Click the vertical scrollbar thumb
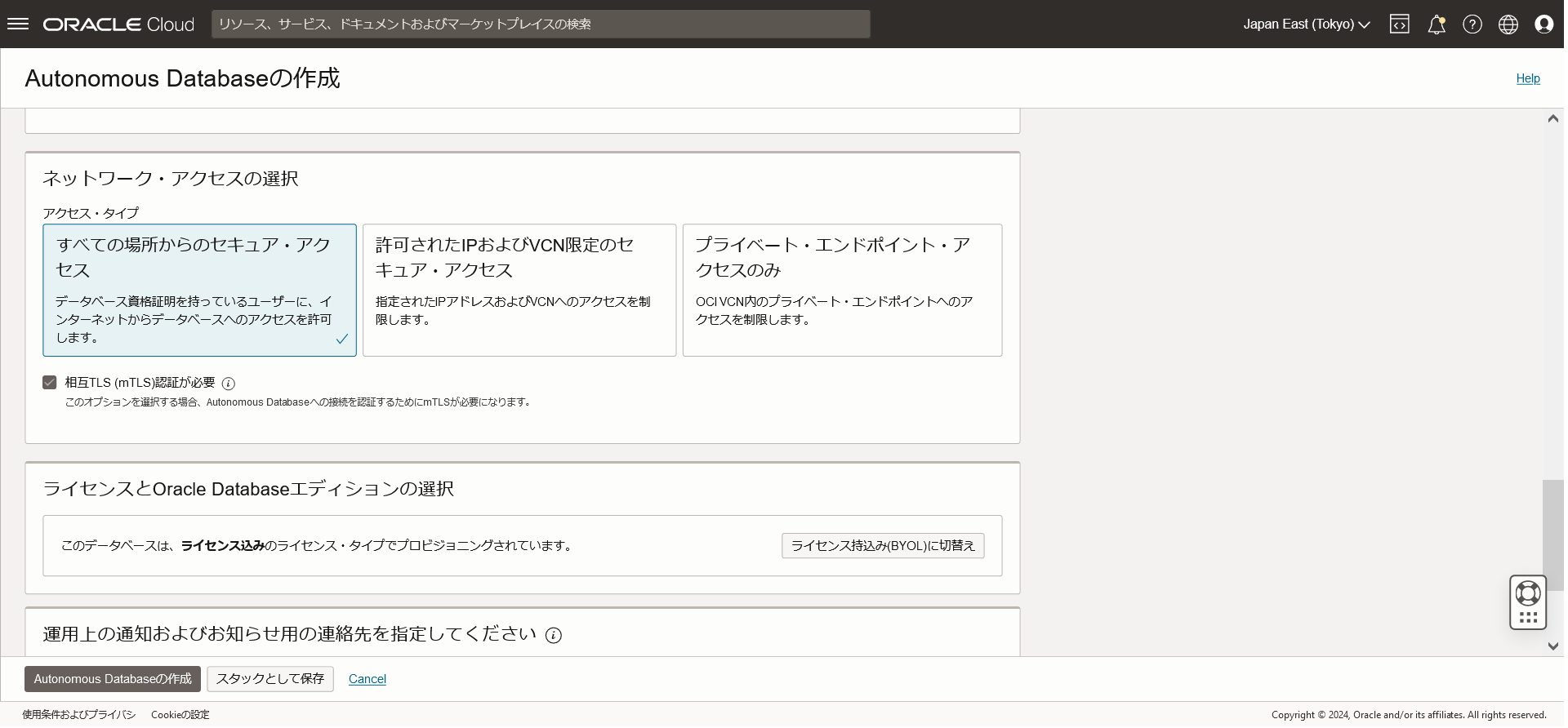Viewport: 1568px width, 728px height. pyautogui.click(x=1553, y=535)
